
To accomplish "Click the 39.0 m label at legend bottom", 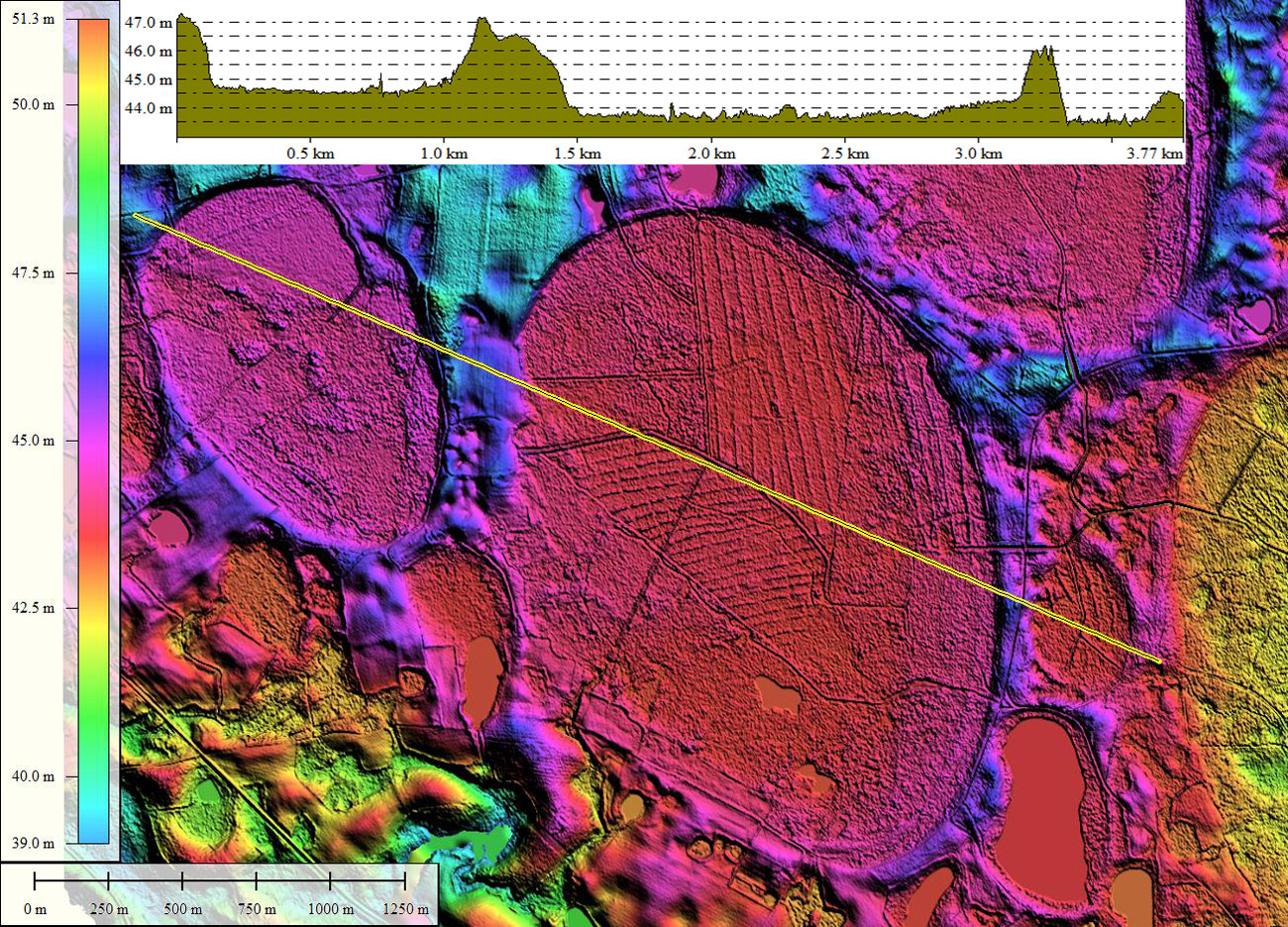I will (x=34, y=843).
